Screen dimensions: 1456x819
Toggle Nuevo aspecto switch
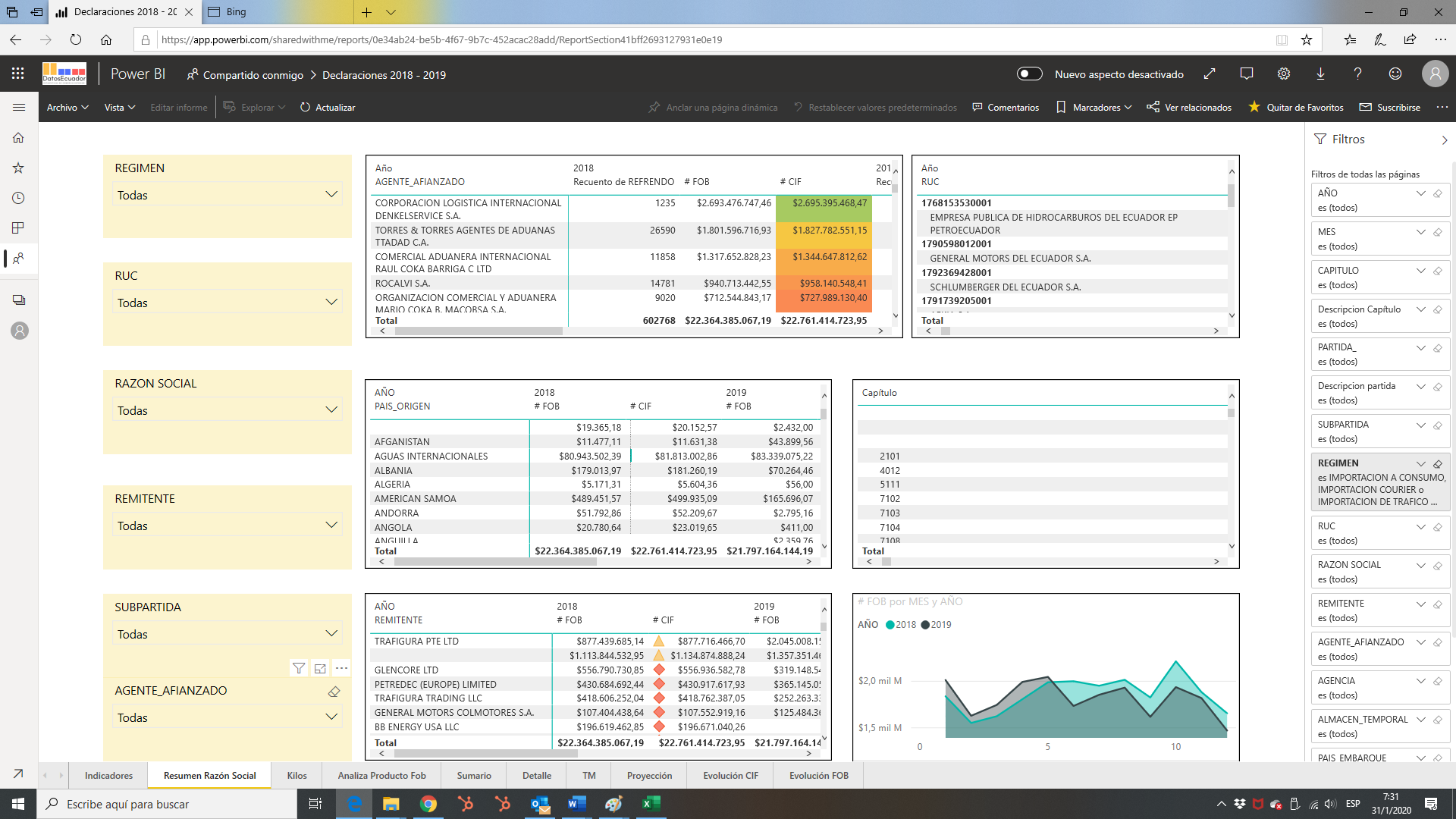click(1030, 74)
